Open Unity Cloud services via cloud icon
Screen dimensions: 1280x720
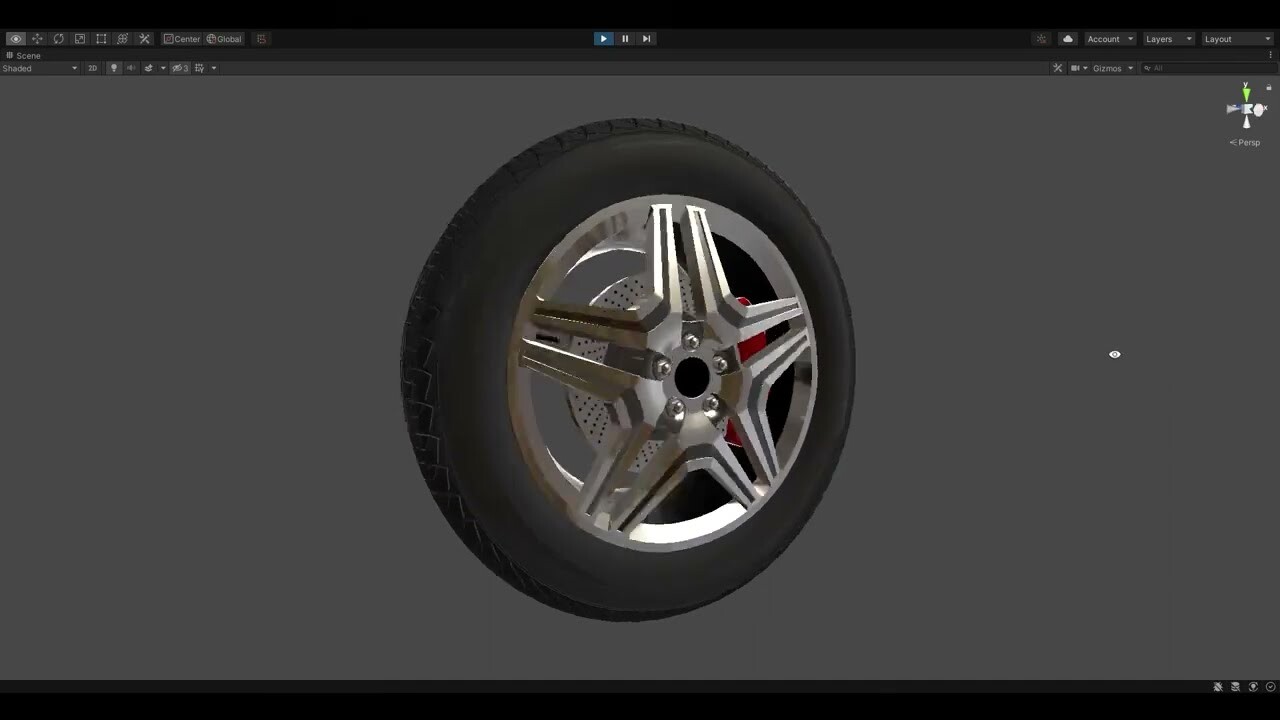(x=1066, y=38)
